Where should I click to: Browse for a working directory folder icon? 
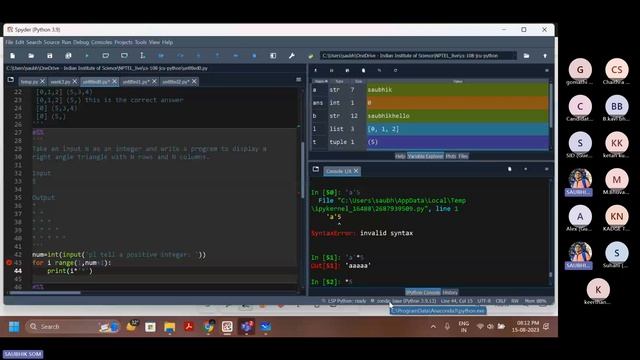[x=527, y=56]
